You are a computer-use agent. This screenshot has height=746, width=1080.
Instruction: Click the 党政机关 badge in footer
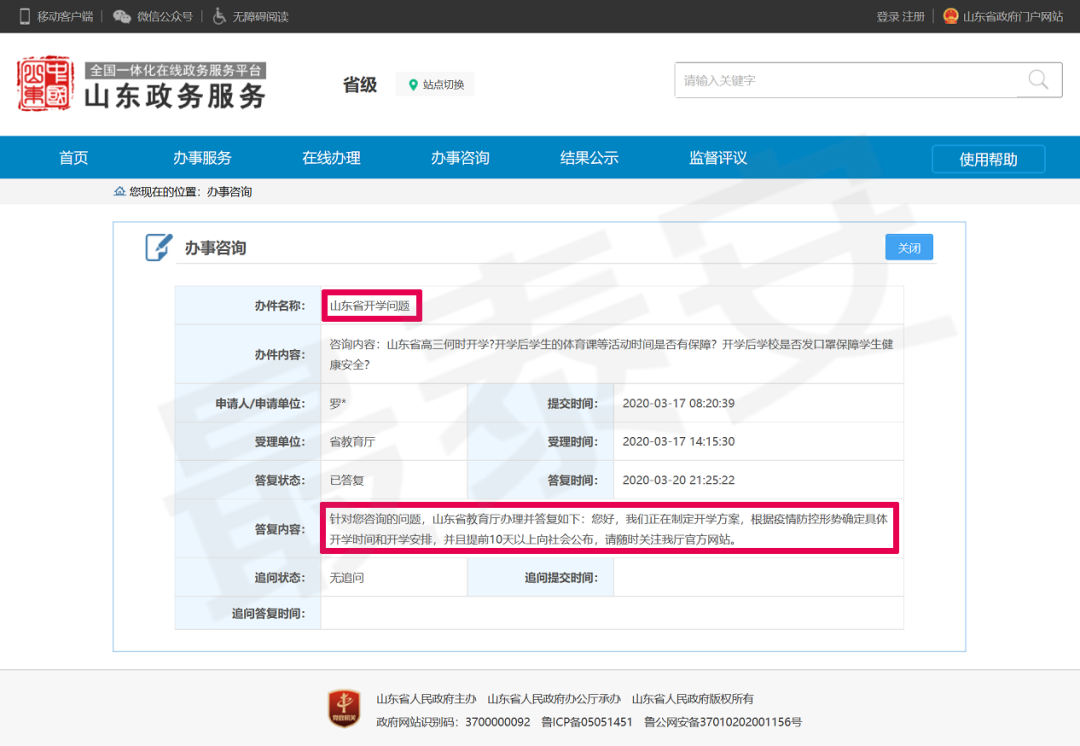(344, 708)
